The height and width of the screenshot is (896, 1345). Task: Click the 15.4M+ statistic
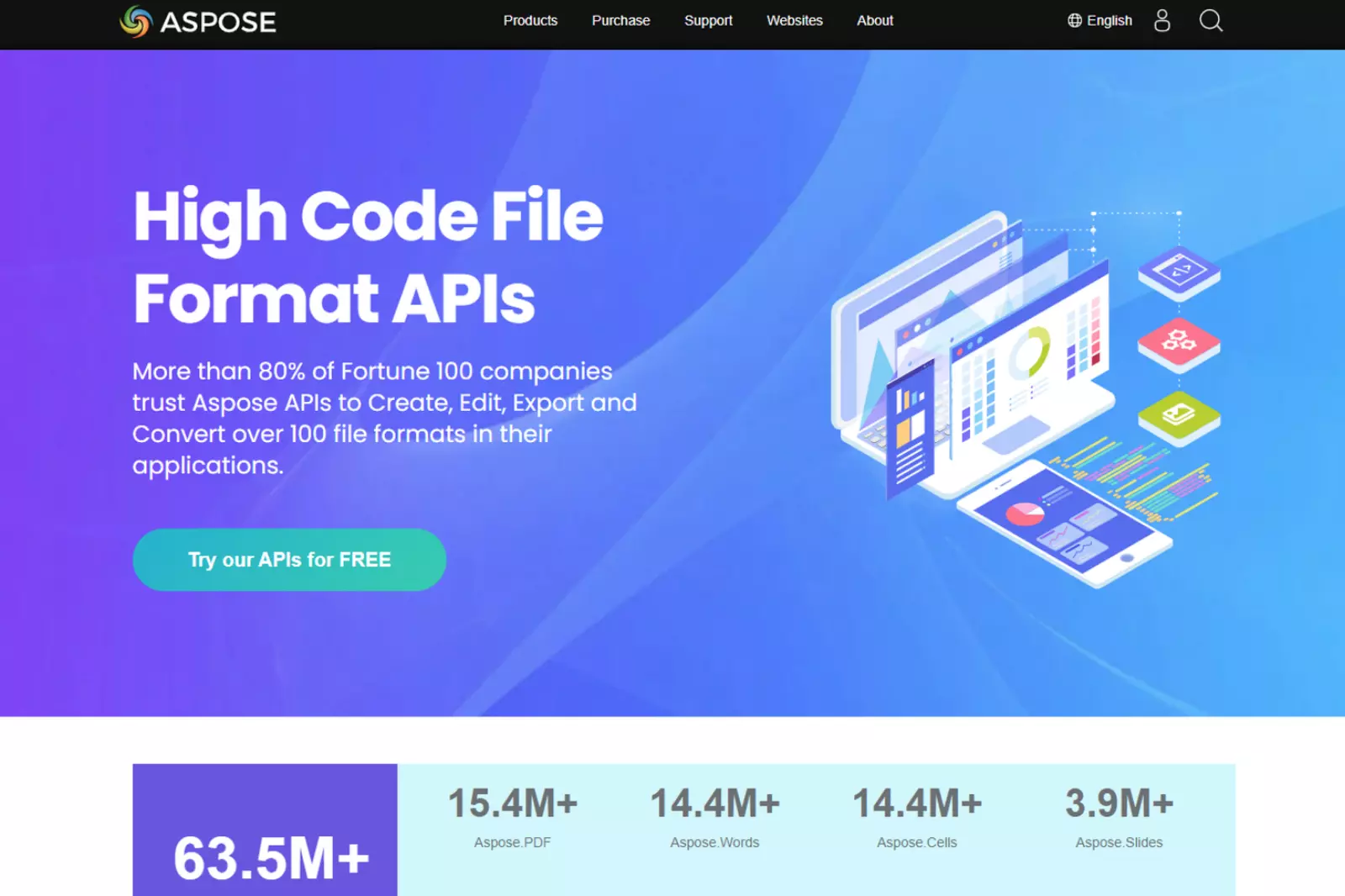[513, 803]
